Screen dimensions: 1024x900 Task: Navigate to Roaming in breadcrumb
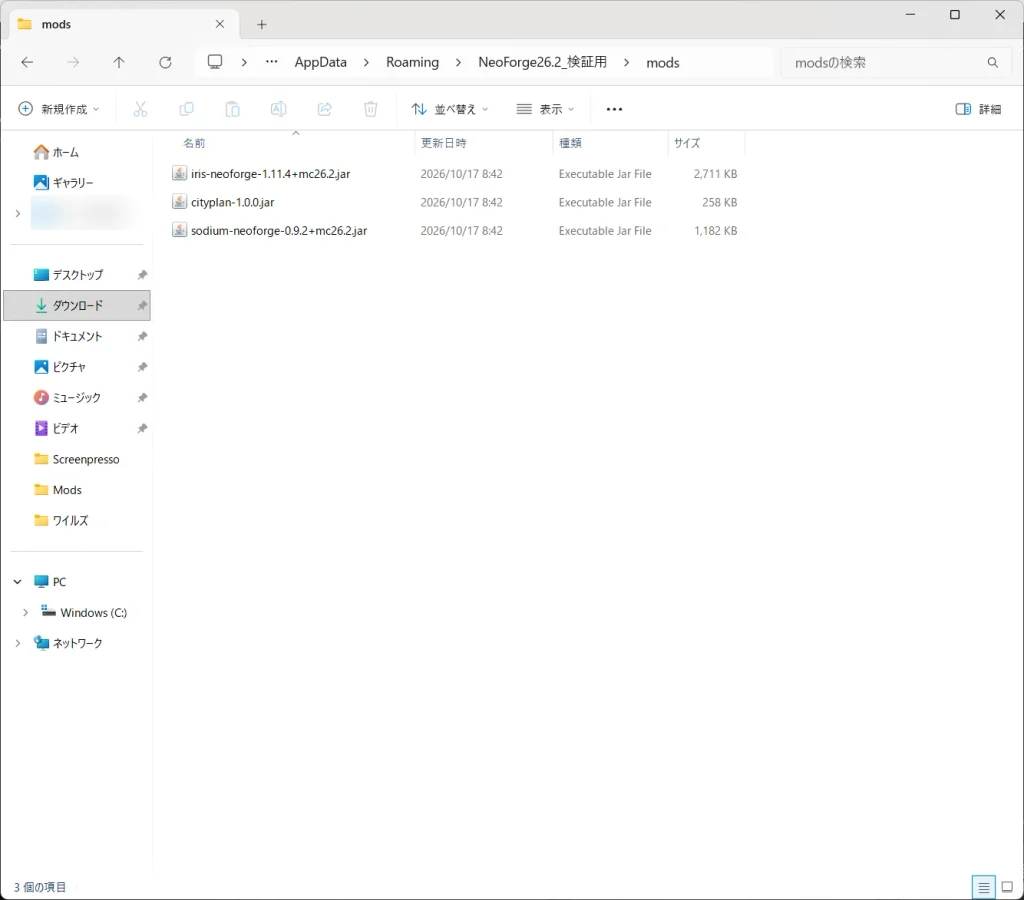(412, 62)
